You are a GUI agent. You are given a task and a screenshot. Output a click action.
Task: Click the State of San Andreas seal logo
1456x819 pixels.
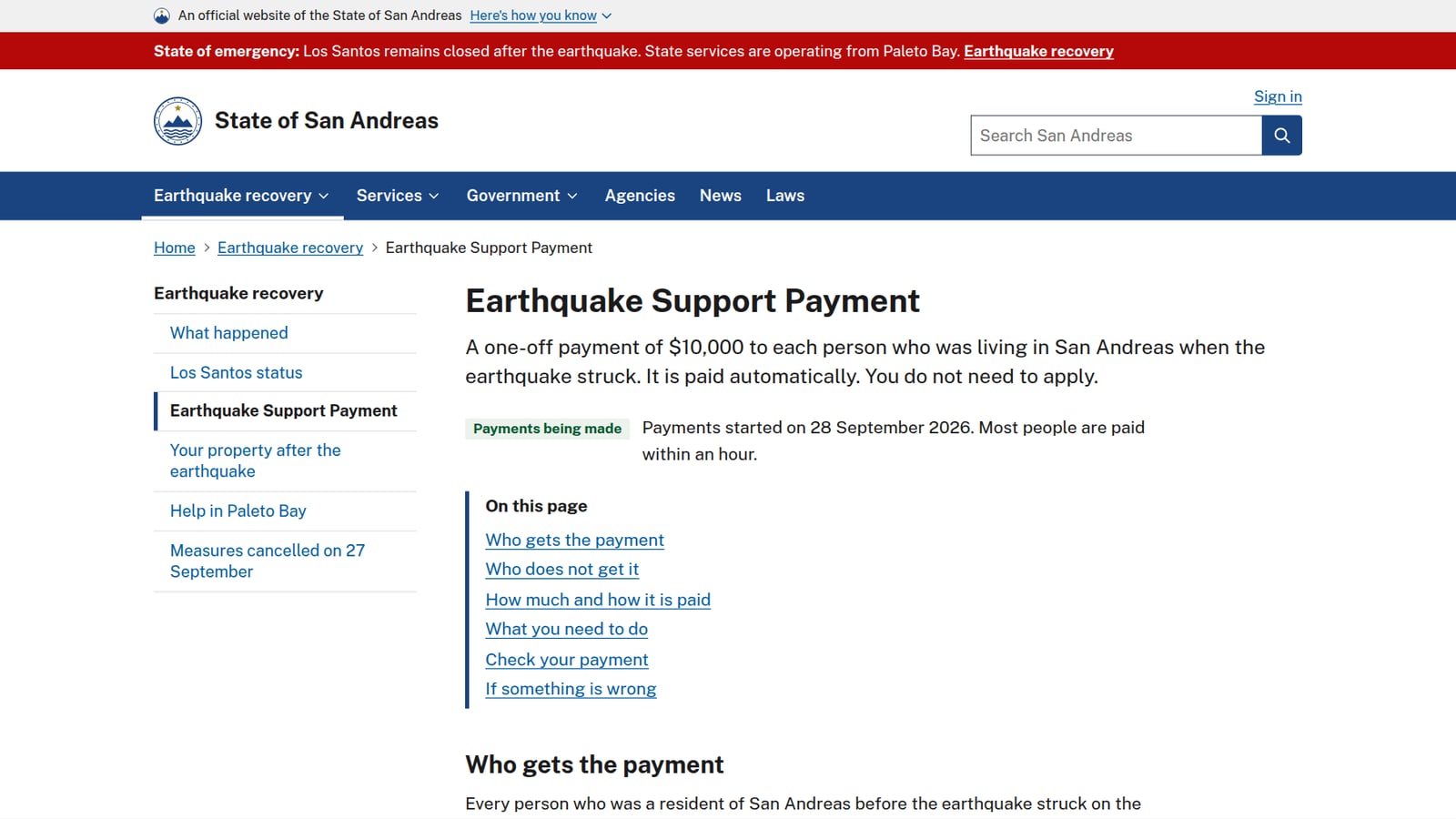click(x=177, y=121)
